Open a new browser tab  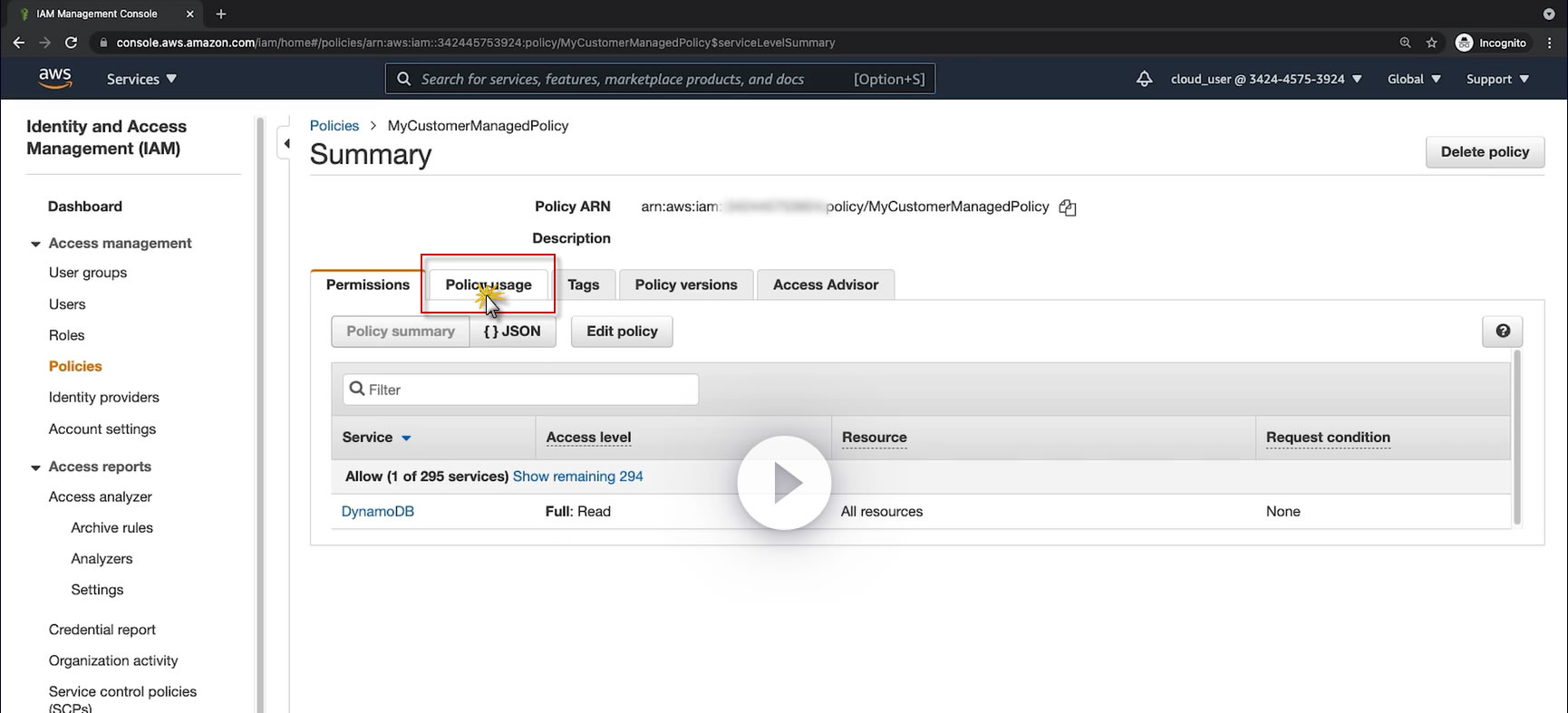point(221,14)
